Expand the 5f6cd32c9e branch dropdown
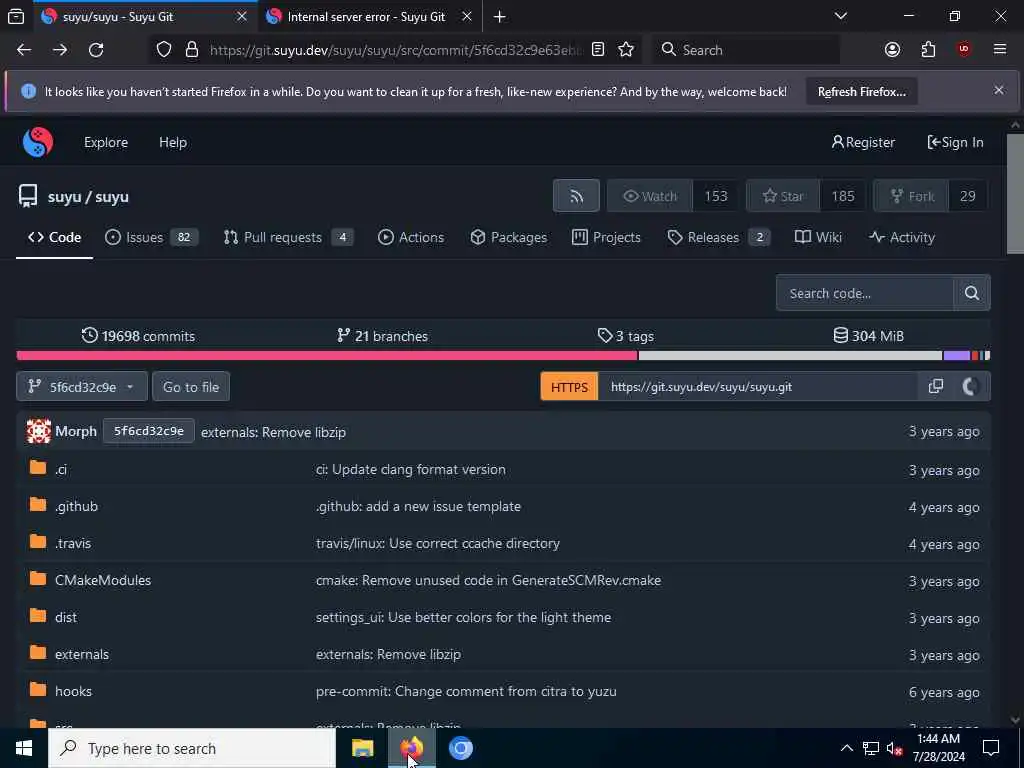 click(82, 387)
